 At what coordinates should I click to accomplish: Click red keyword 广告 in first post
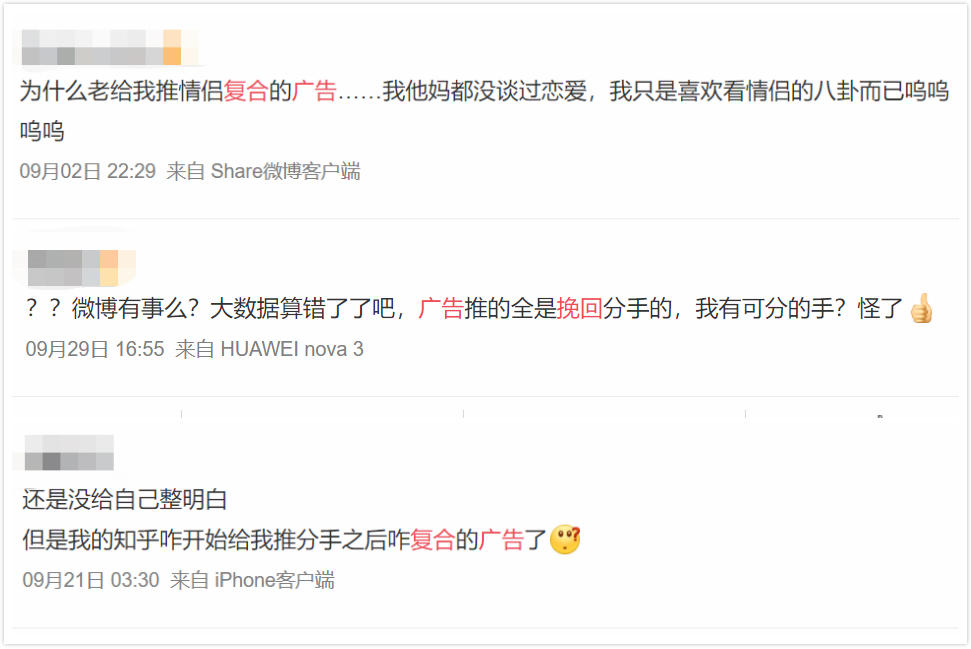point(314,91)
